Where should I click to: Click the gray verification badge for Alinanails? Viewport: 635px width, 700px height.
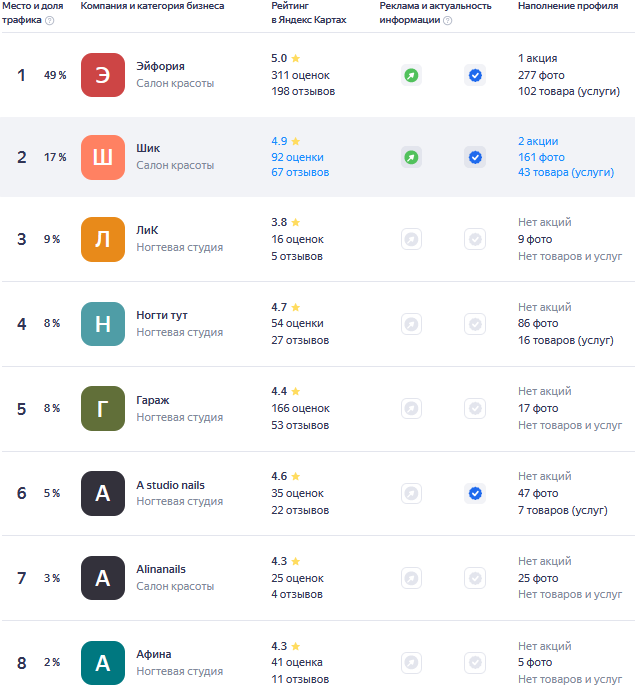(x=475, y=578)
